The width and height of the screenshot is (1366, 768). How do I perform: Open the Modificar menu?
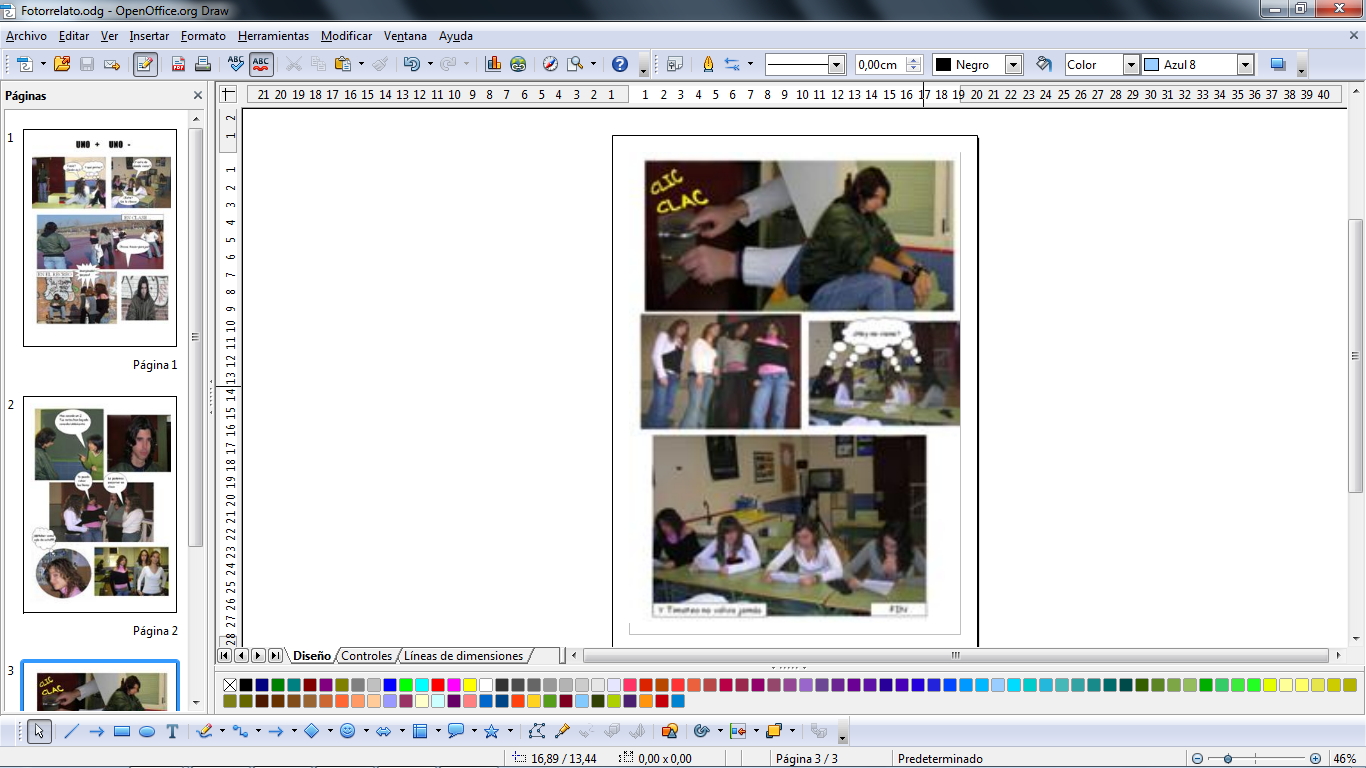(x=346, y=36)
